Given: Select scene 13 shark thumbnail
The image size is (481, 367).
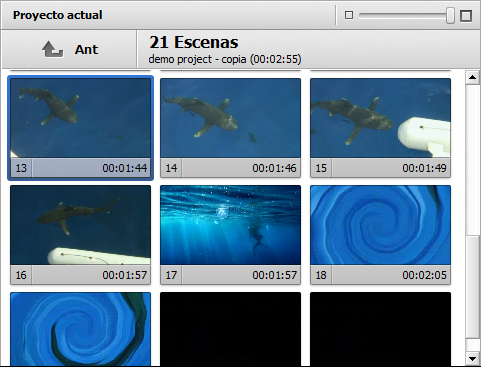Looking at the screenshot, I should pyautogui.click(x=80, y=118).
